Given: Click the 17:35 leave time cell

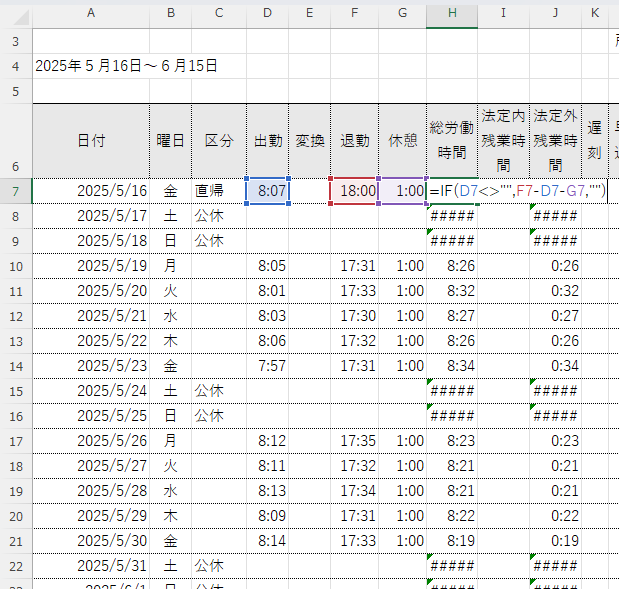Looking at the screenshot, I should (354, 440).
